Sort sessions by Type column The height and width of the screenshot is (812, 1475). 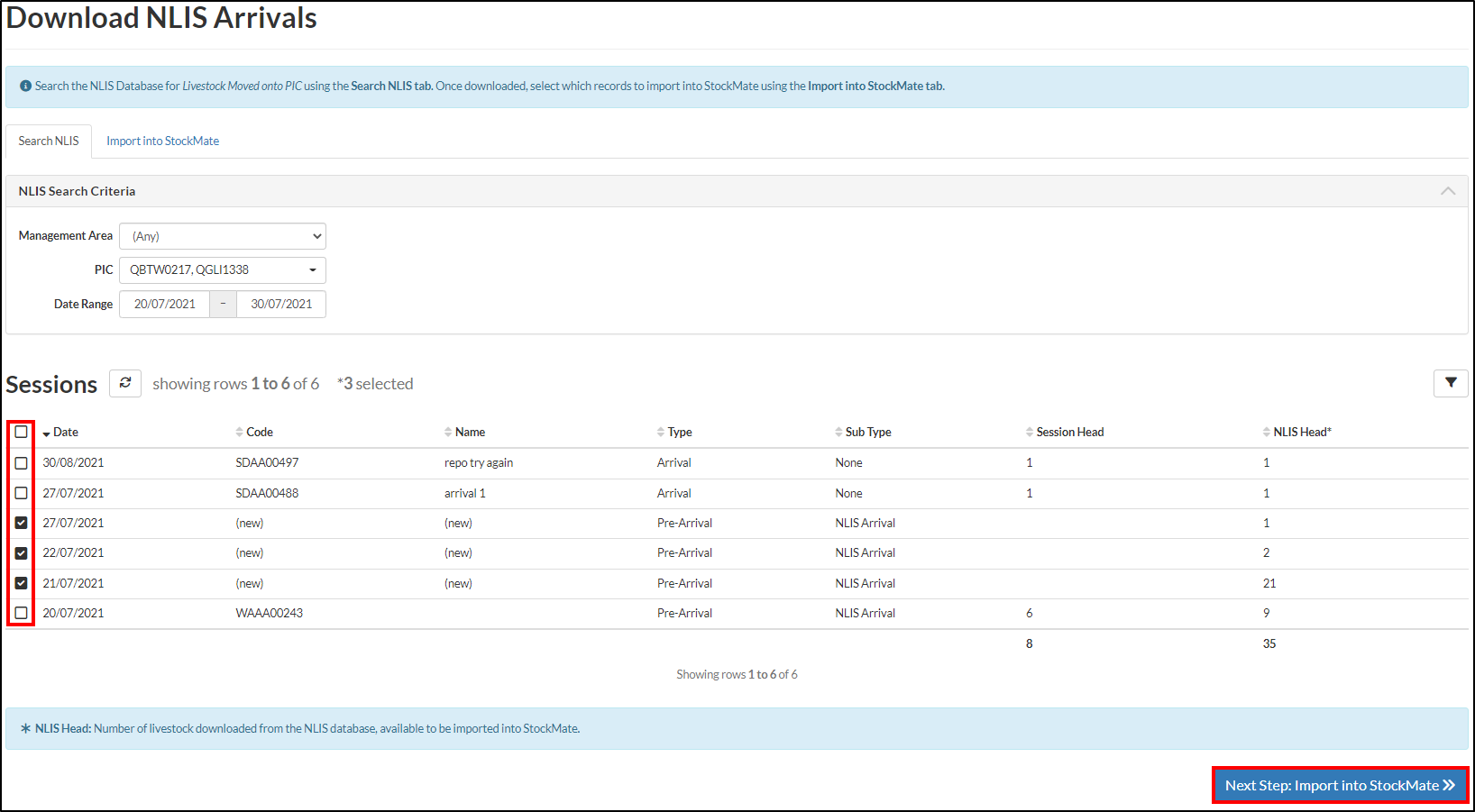(x=674, y=433)
